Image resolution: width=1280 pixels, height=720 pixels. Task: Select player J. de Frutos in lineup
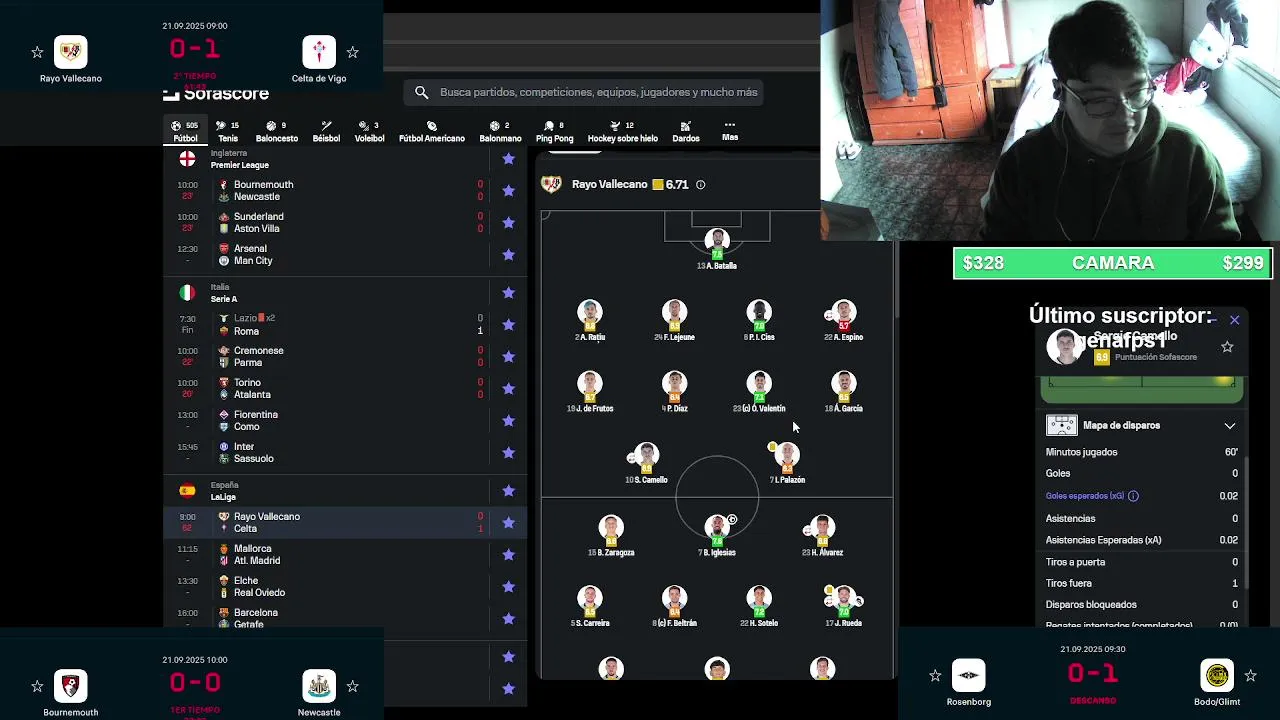click(590, 391)
